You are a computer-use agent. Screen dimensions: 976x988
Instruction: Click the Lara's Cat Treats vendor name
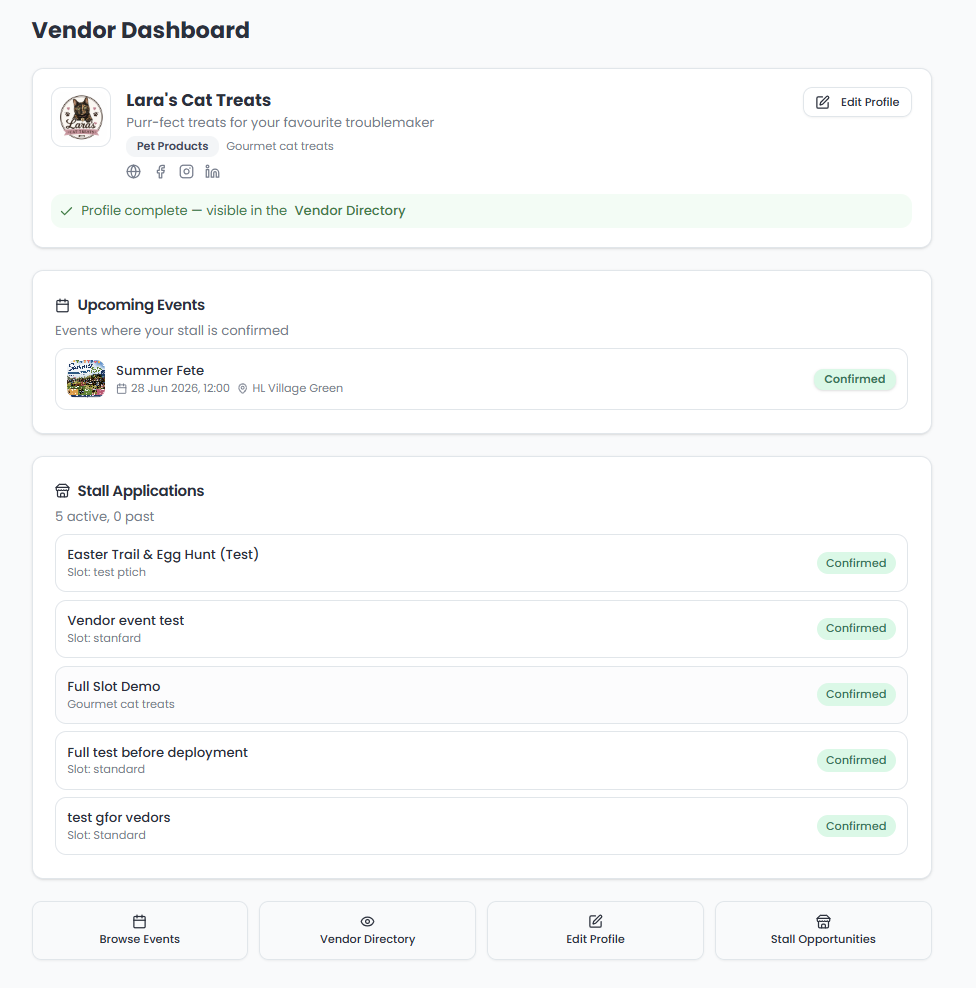pyautogui.click(x=198, y=100)
